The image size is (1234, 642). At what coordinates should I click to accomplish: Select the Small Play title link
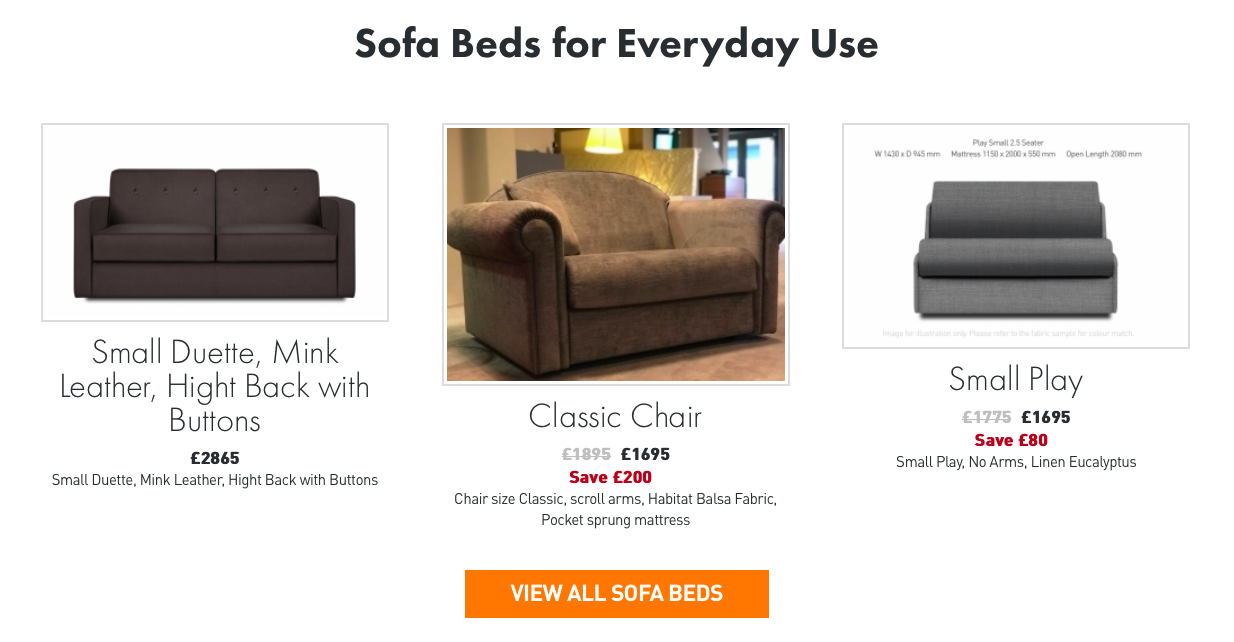1015,380
